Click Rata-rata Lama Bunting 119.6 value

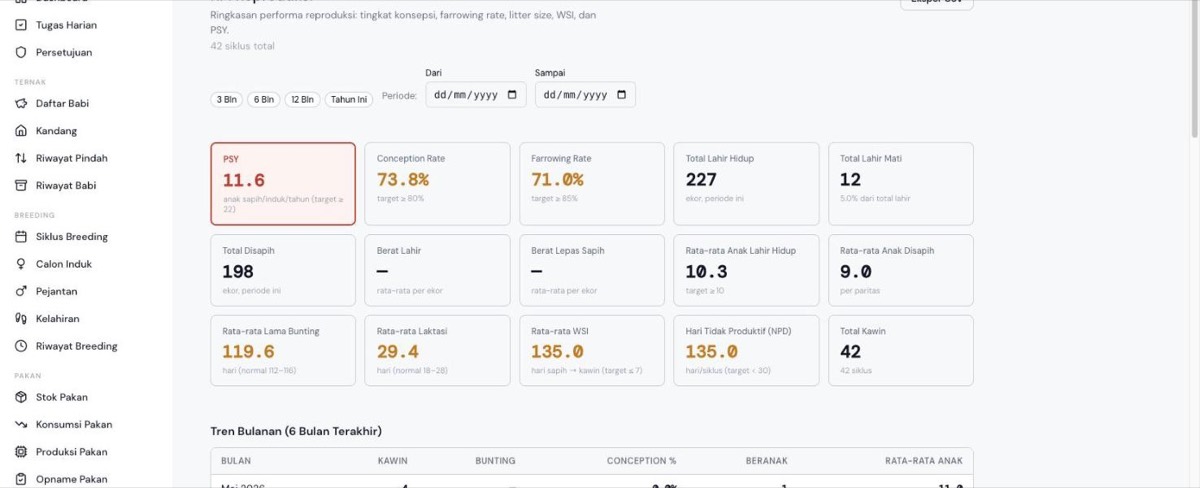coord(248,352)
